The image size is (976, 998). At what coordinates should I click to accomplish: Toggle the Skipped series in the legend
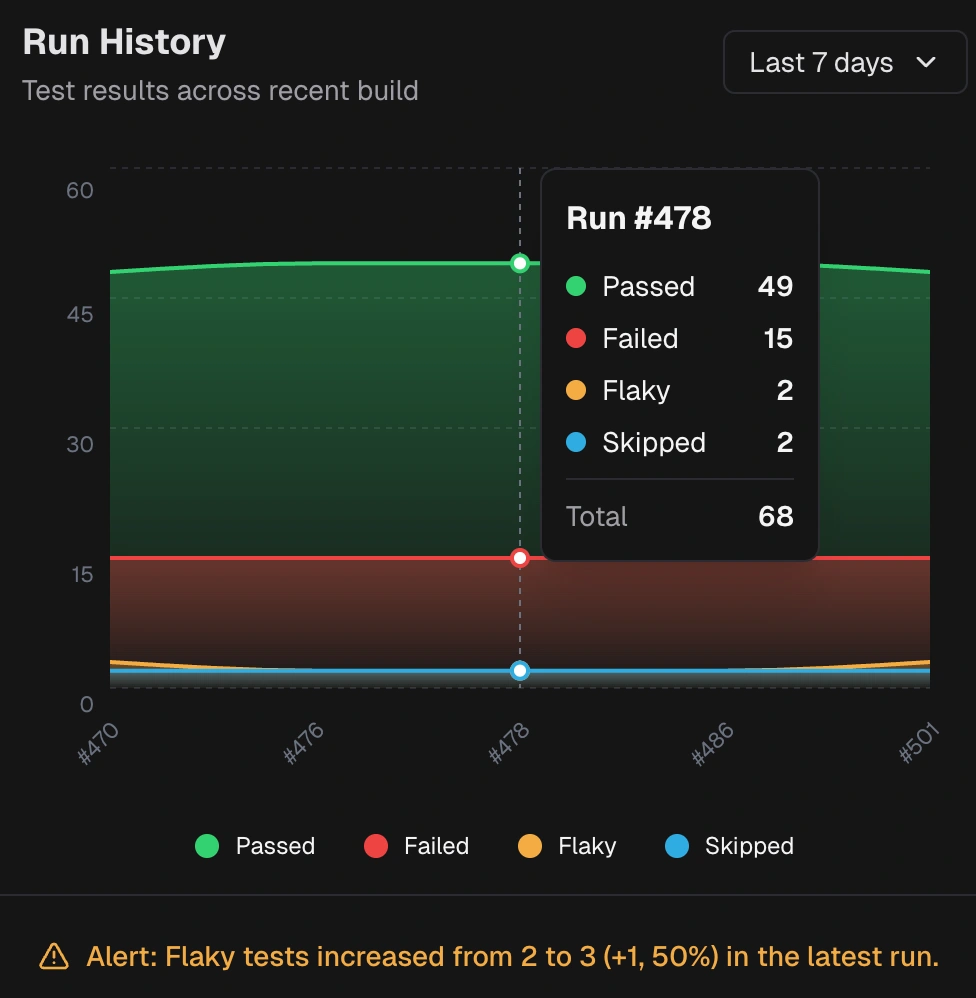733,846
